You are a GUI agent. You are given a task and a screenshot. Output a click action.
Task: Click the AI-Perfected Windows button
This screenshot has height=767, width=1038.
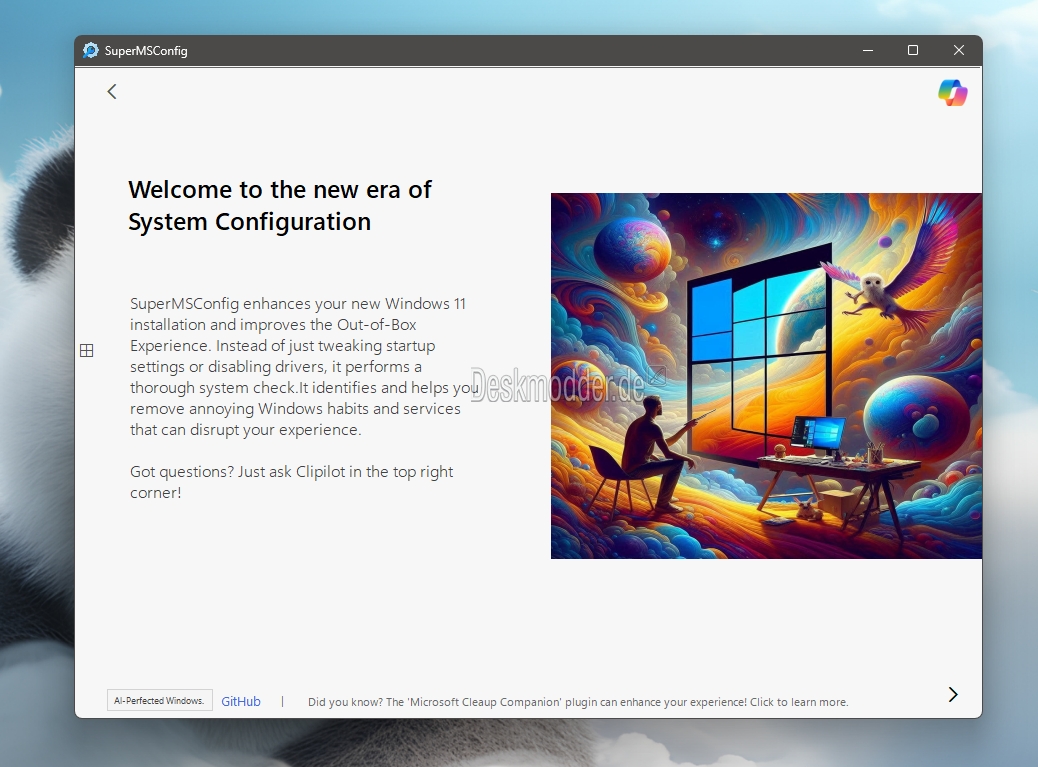tap(160, 700)
